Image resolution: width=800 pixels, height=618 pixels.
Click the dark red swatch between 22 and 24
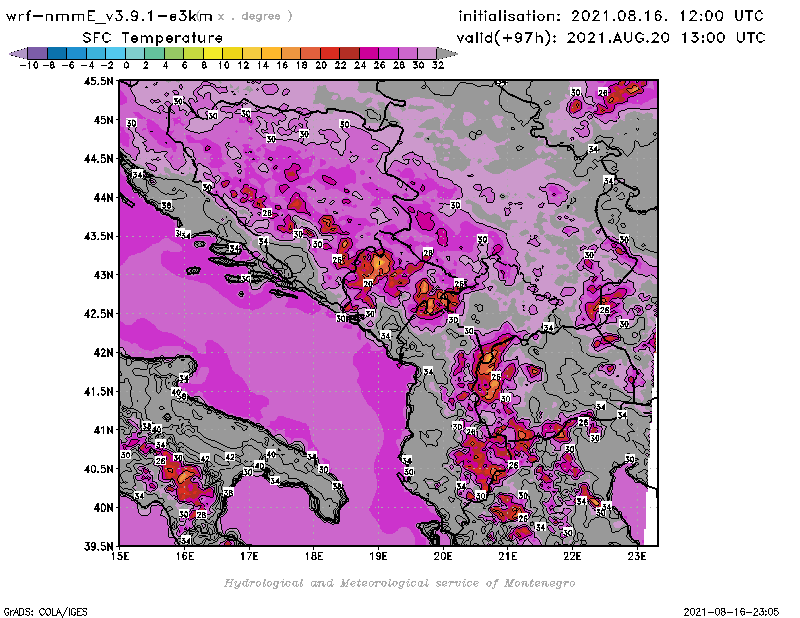point(349,53)
